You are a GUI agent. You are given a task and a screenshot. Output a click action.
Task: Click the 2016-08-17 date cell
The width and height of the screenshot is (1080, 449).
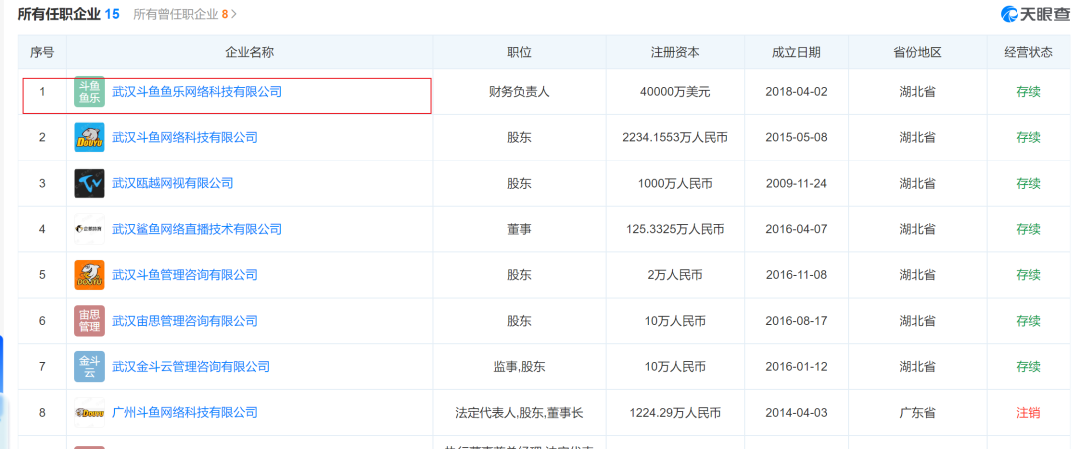click(796, 321)
